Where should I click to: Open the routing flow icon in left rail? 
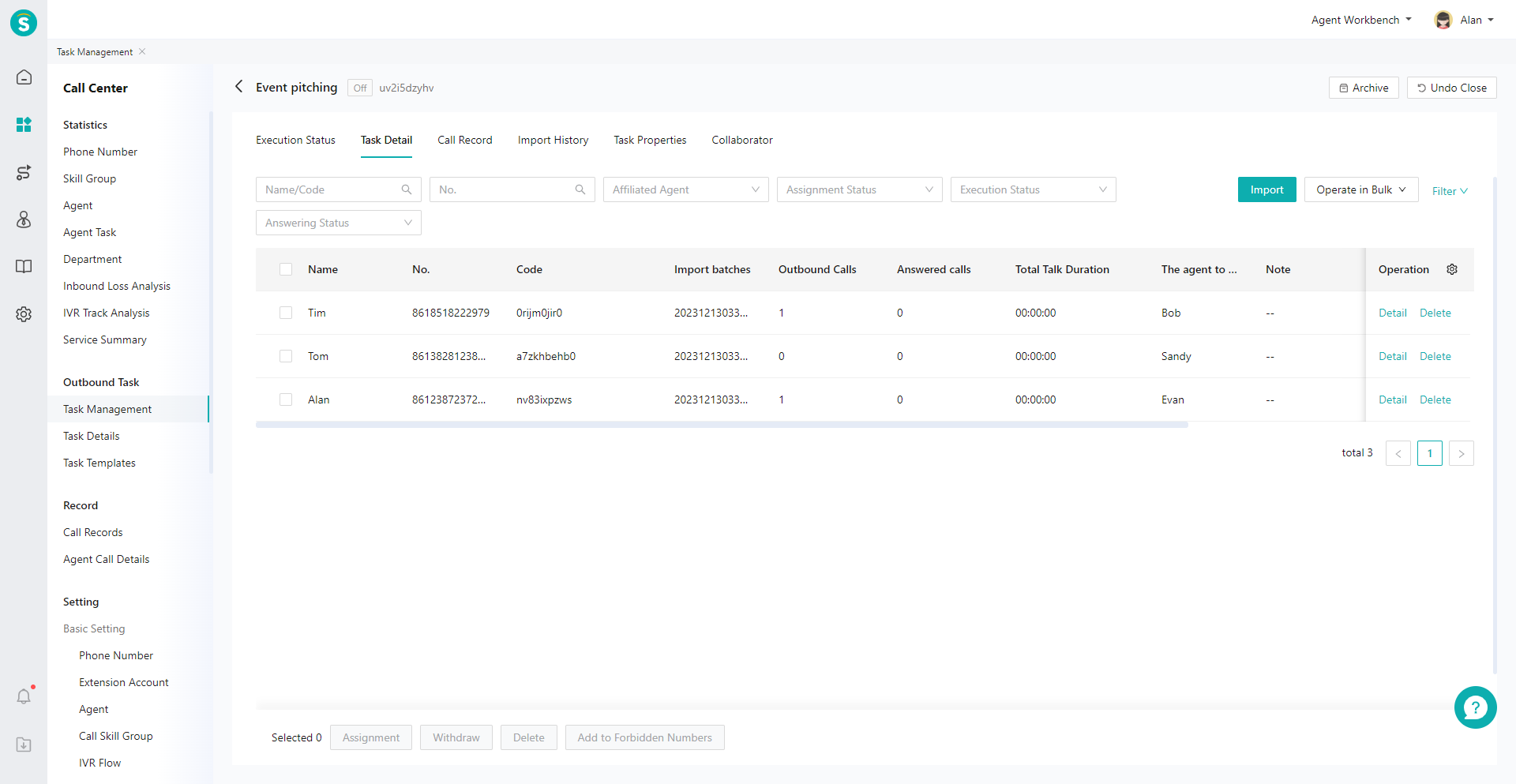click(24, 172)
